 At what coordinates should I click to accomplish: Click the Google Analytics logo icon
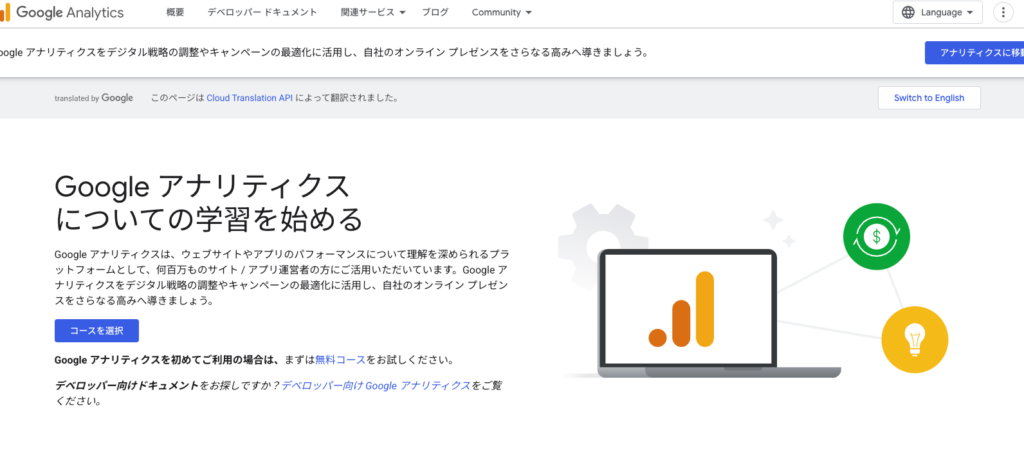click(5, 12)
